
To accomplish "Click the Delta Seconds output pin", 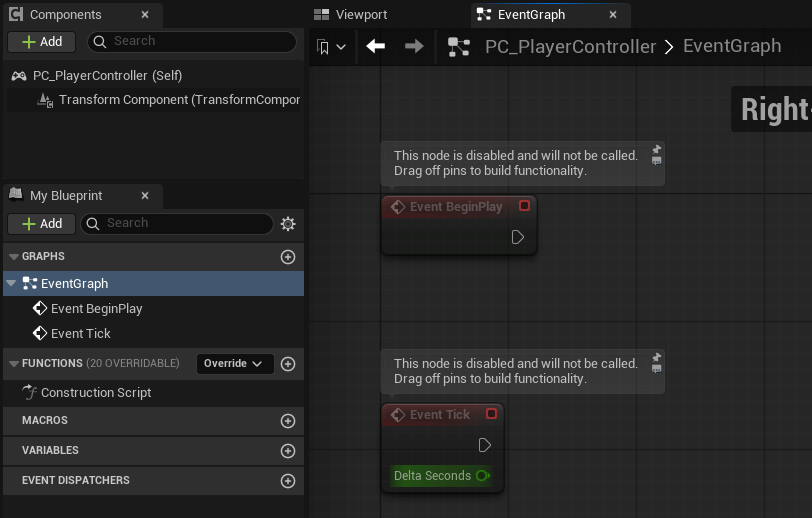I will tap(483, 476).
